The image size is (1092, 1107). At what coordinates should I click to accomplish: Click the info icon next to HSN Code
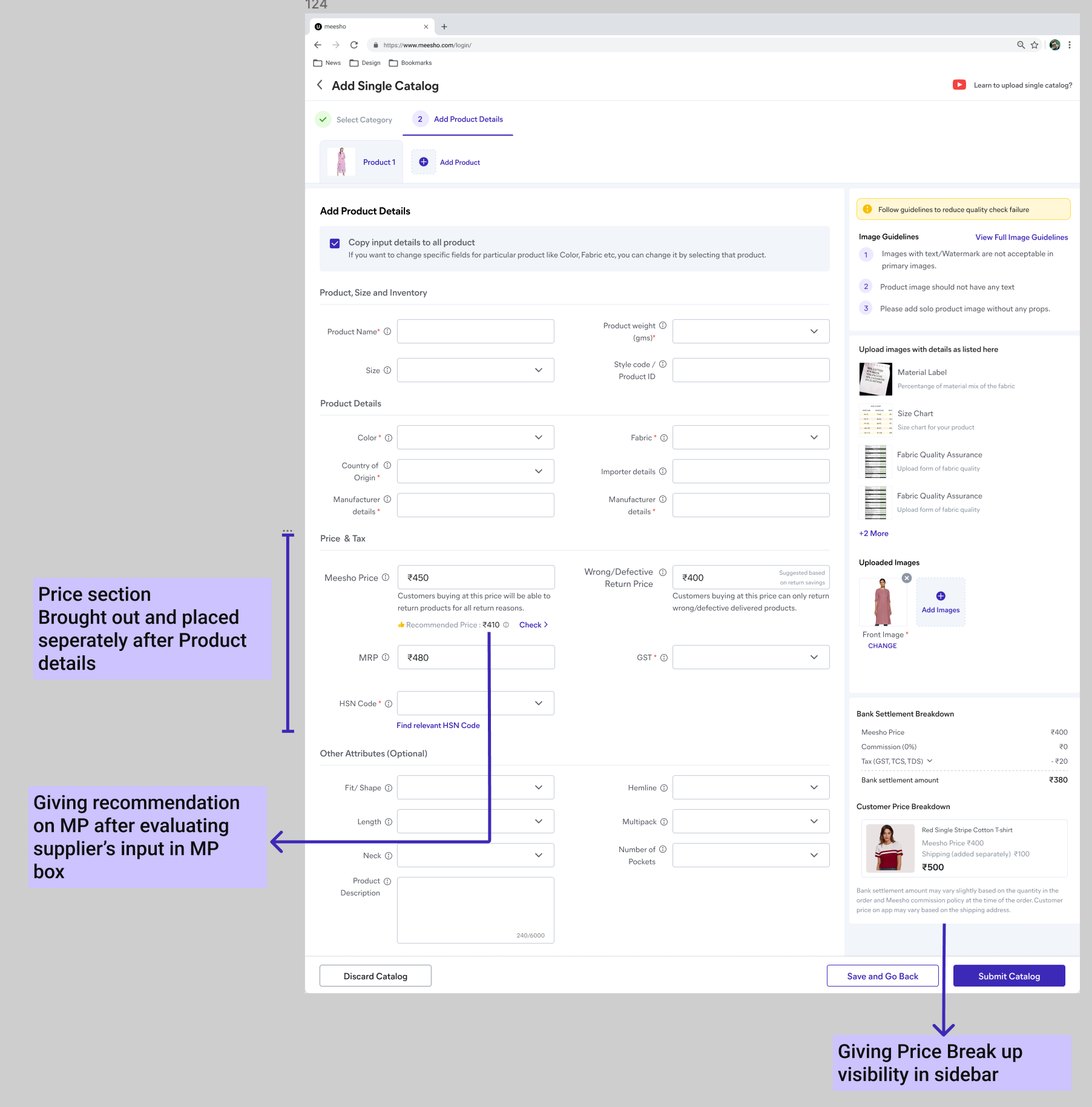pyautogui.click(x=389, y=703)
